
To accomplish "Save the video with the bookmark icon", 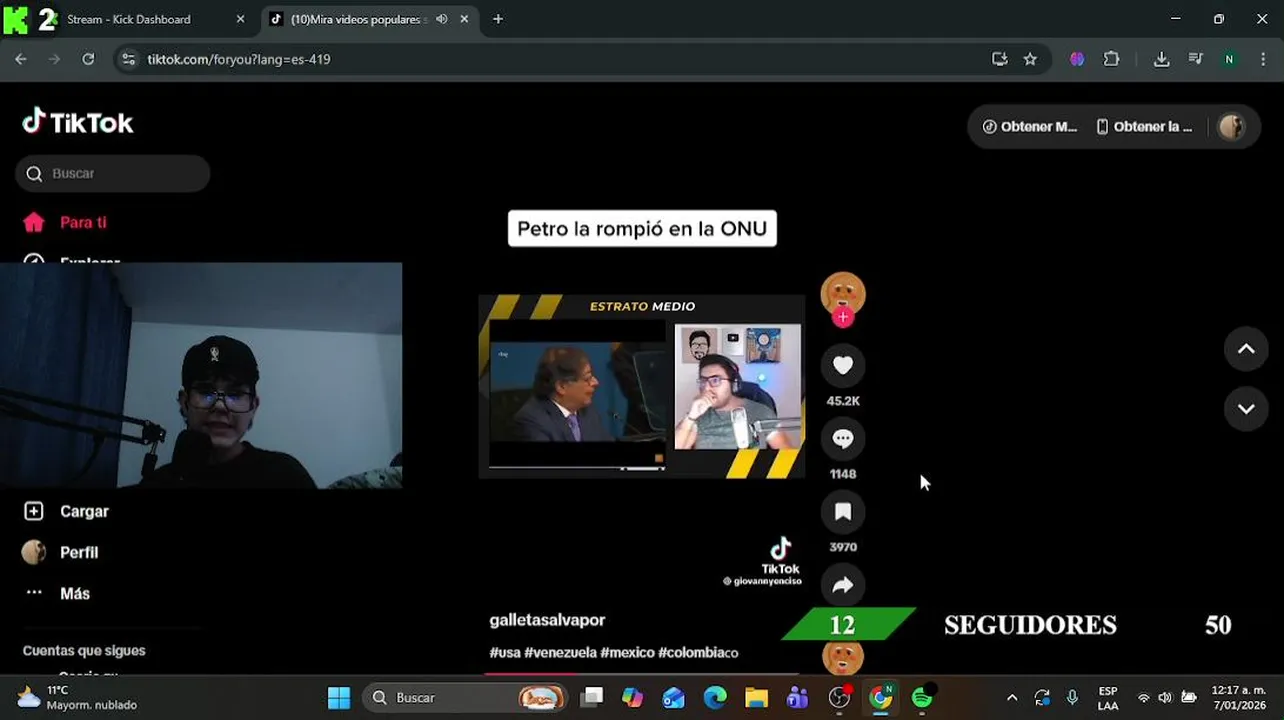I will coord(843,512).
